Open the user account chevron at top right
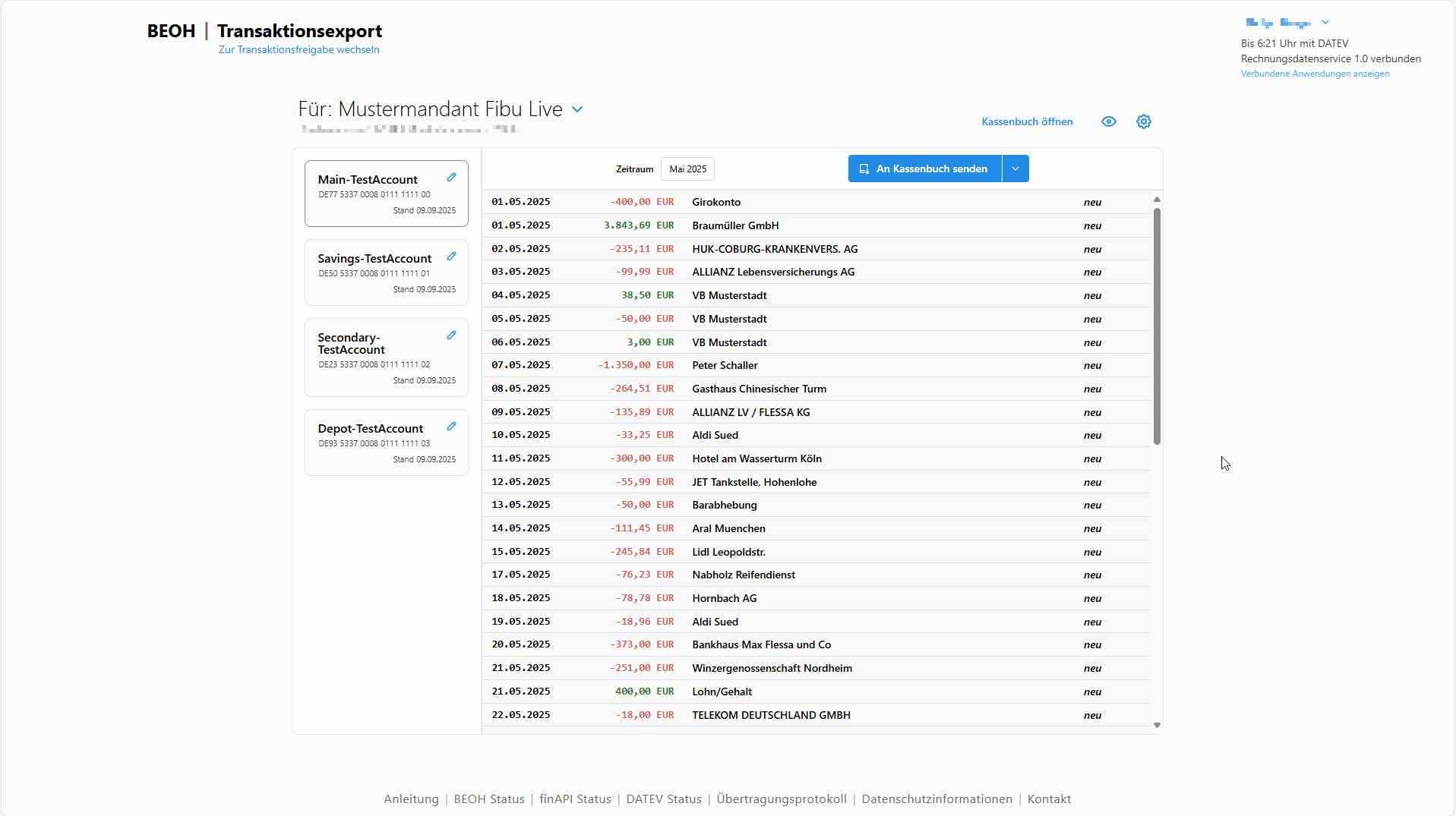1456x816 pixels. (x=1325, y=22)
